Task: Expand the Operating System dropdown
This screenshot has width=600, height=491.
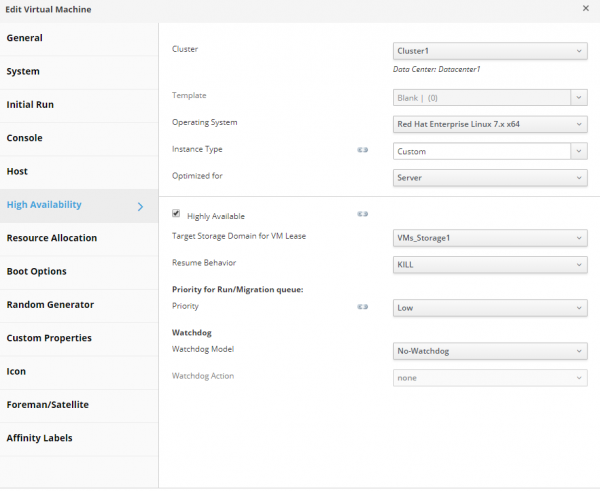Action: (489, 124)
